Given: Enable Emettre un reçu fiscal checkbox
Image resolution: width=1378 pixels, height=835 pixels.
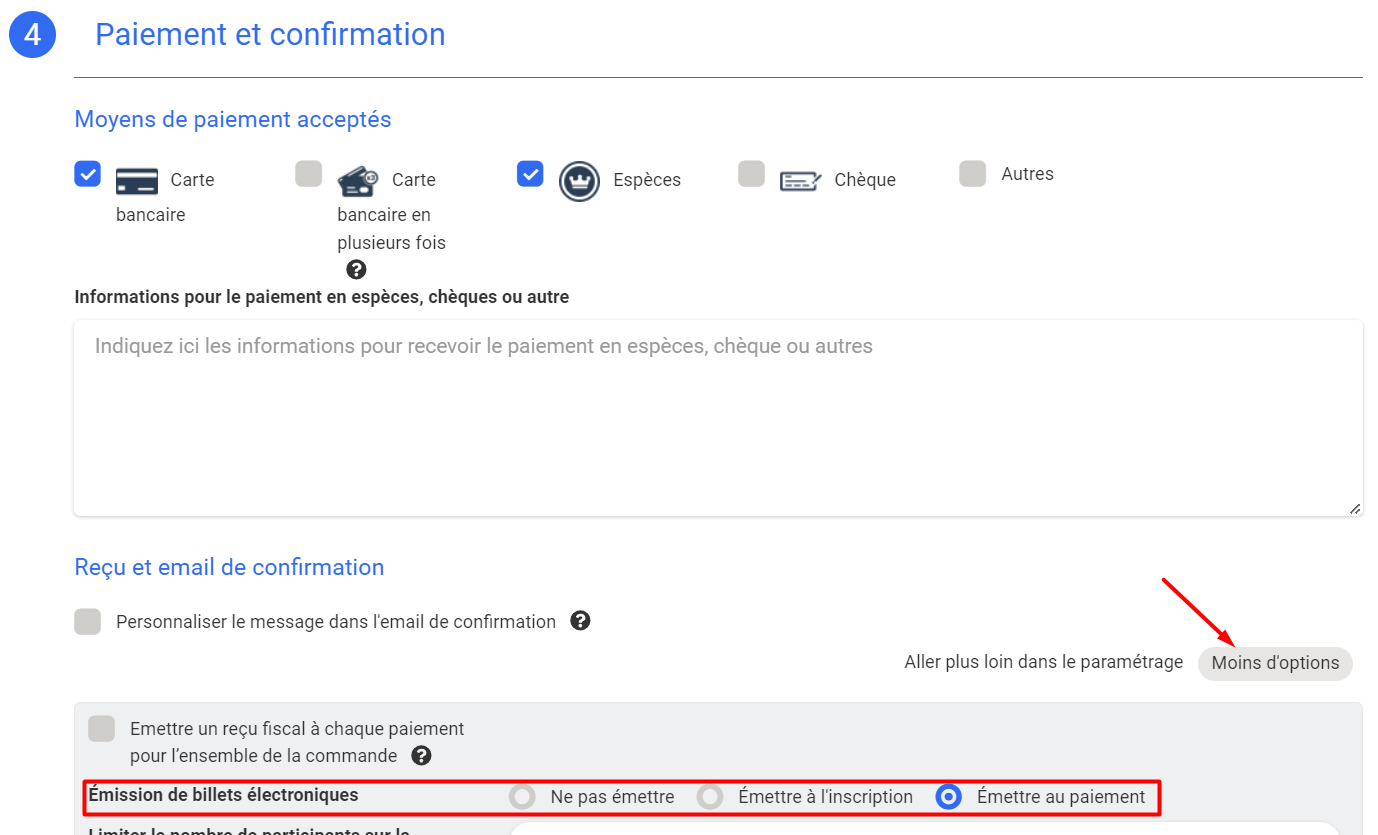Looking at the screenshot, I should [101, 729].
